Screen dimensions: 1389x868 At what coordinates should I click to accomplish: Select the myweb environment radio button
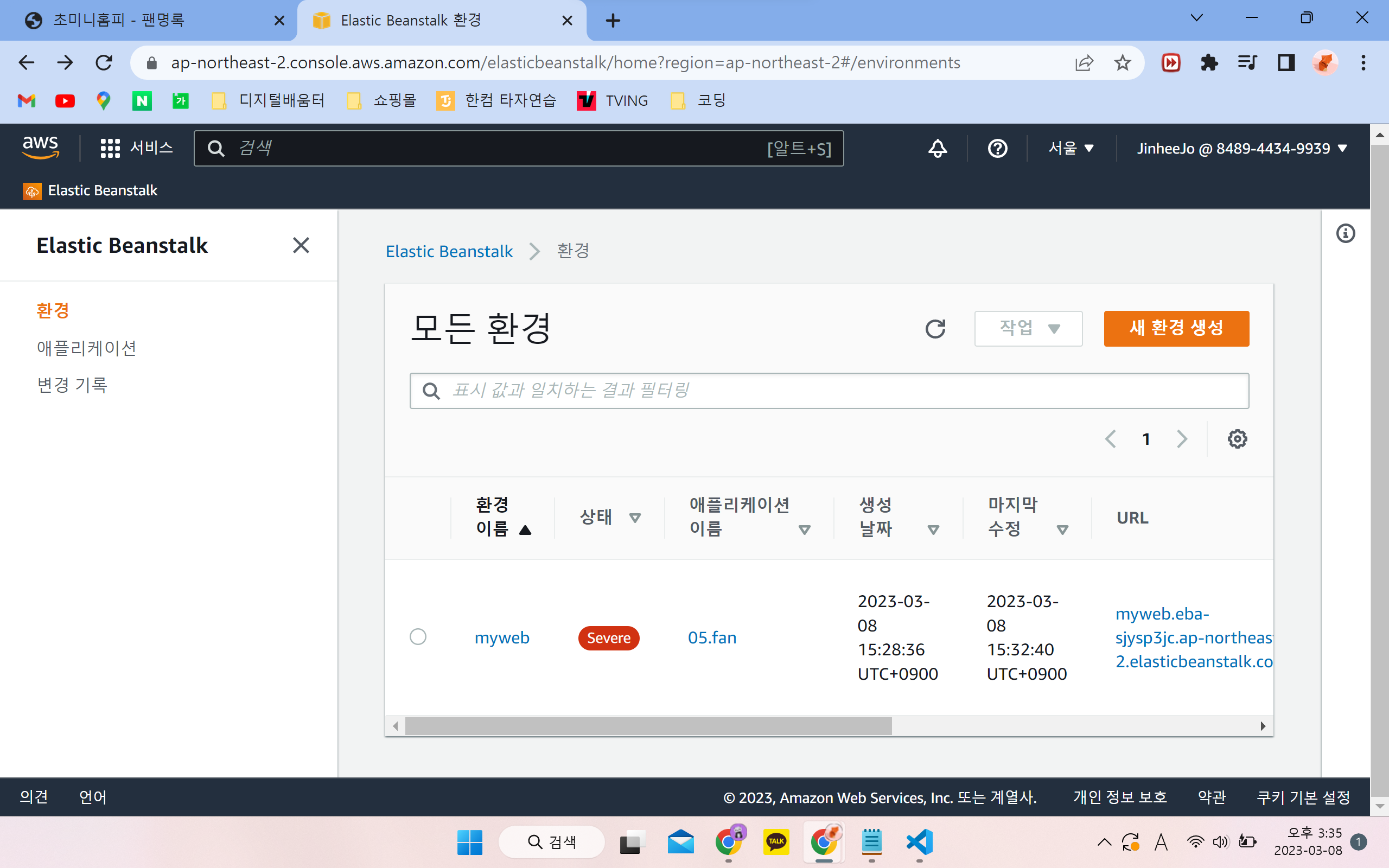click(418, 637)
